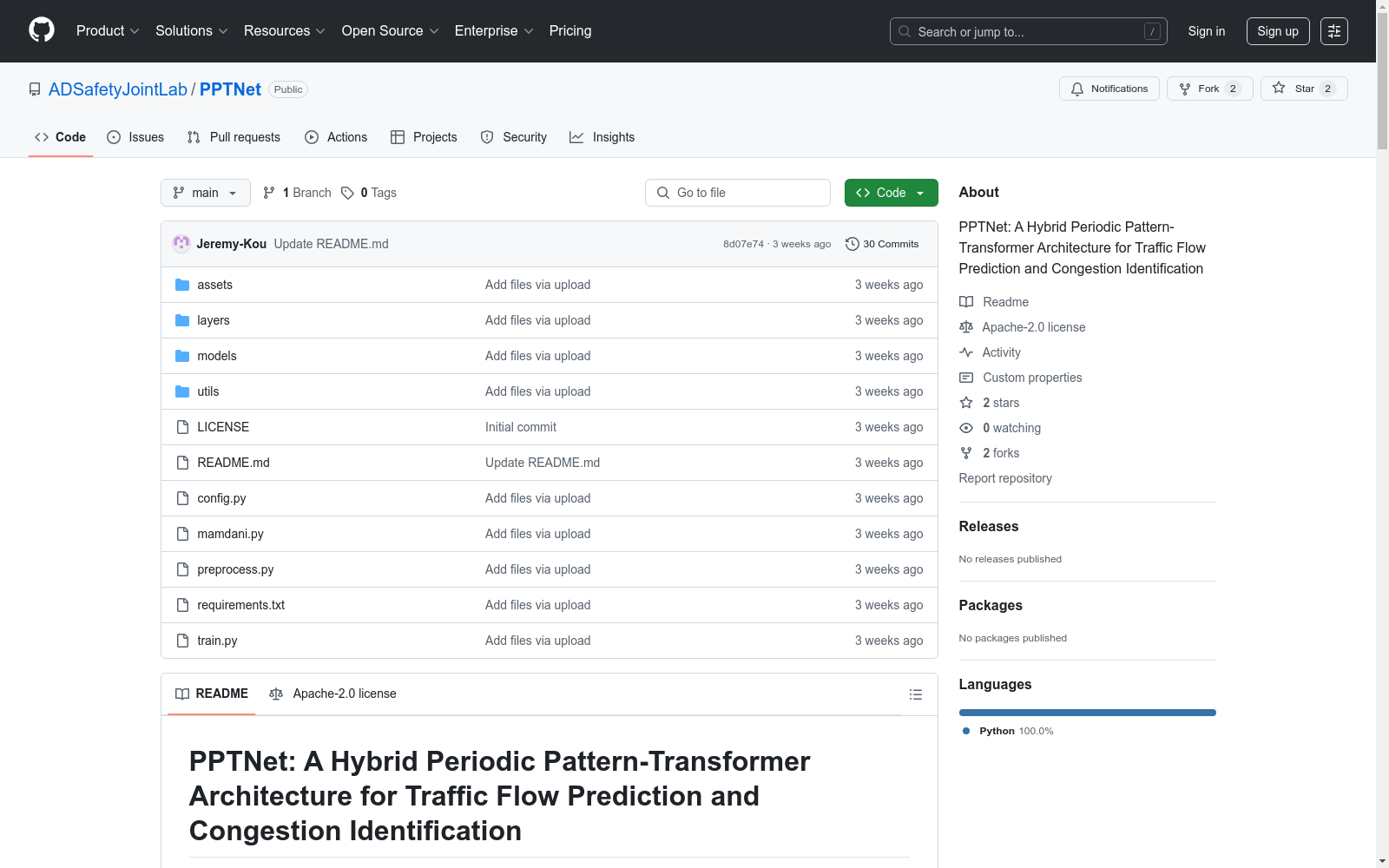Open the Insights tab
Viewport: 1389px width, 868px height.
coord(602,137)
